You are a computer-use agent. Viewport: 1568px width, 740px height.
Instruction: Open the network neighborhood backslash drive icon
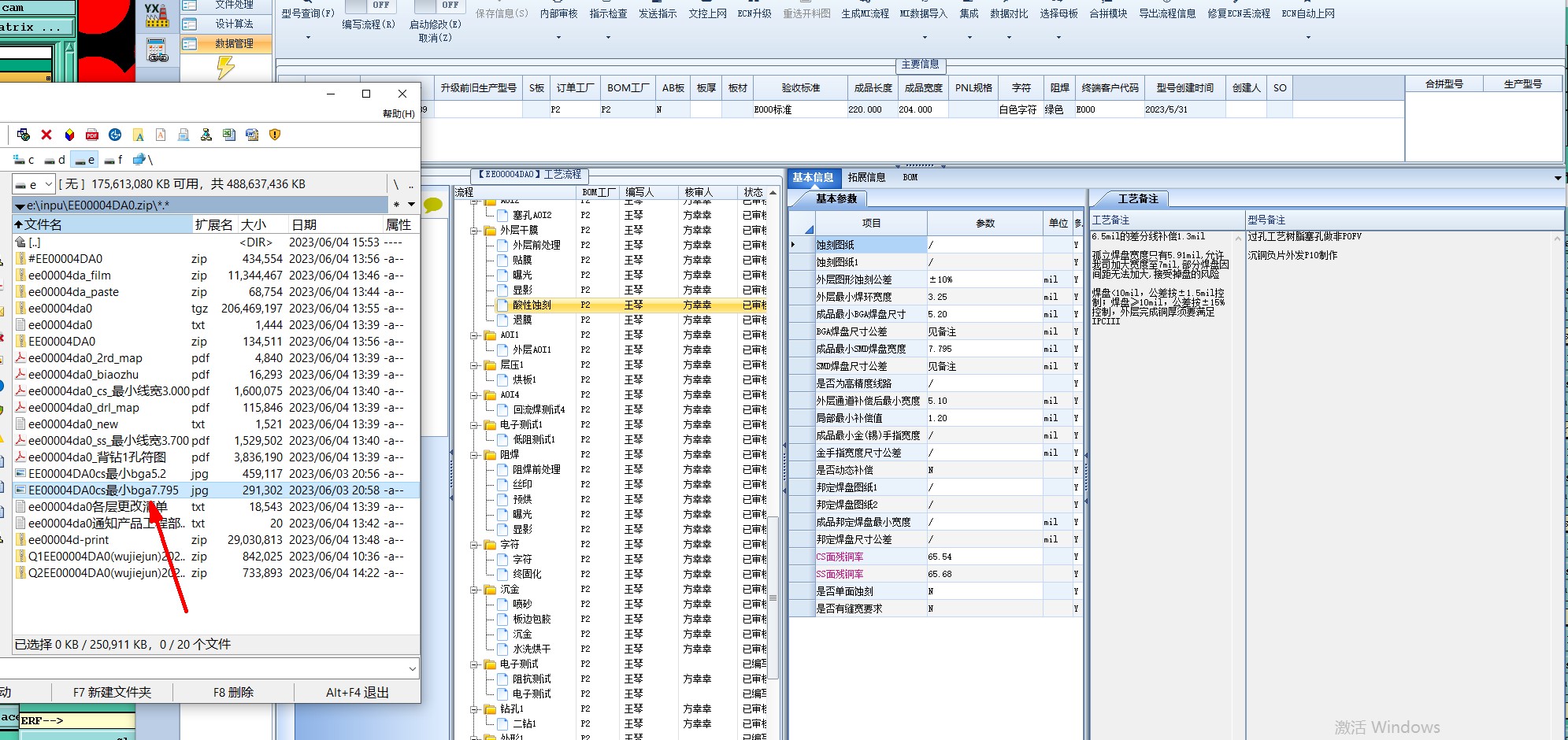point(143,160)
